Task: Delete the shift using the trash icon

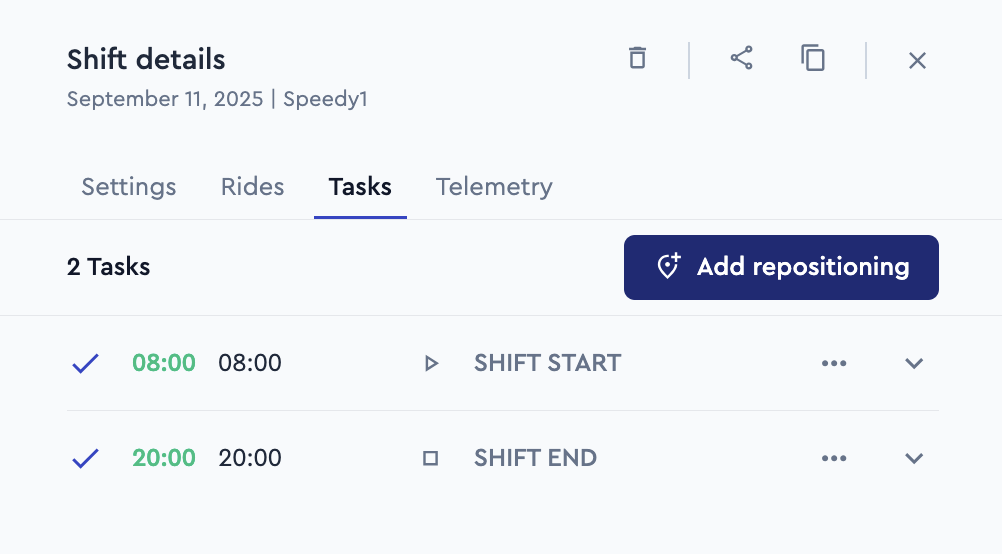Action: click(637, 58)
